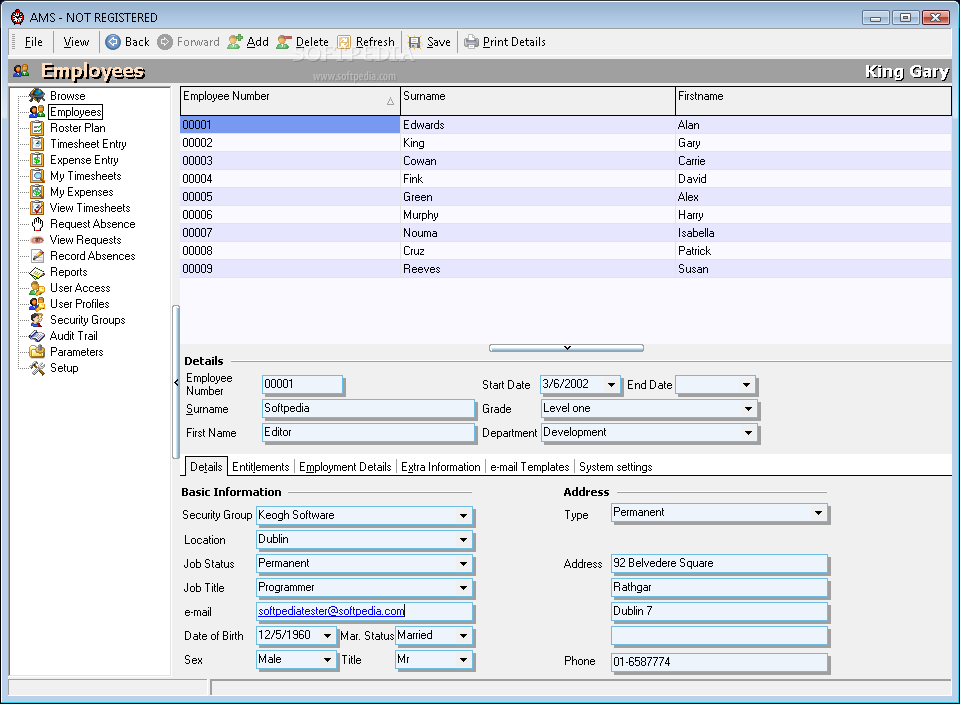
Task: Click the Back arrow icon in toolbar
Action: tap(113, 42)
